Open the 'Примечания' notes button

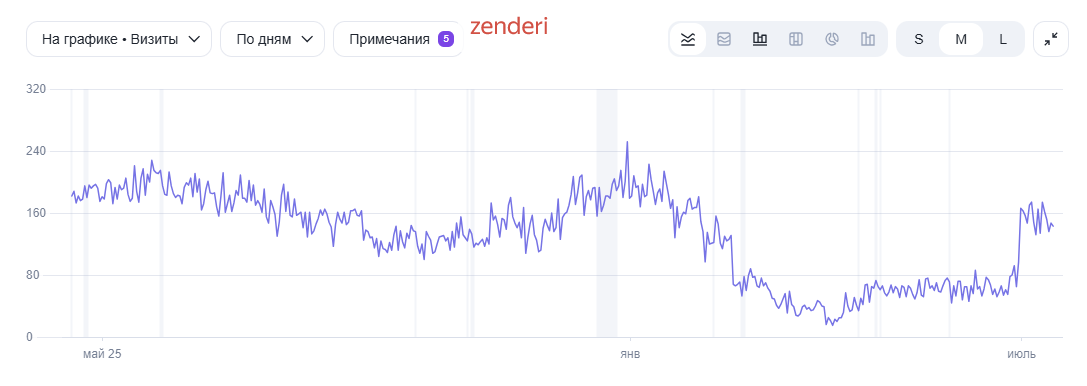pyautogui.click(x=398, y=39)
